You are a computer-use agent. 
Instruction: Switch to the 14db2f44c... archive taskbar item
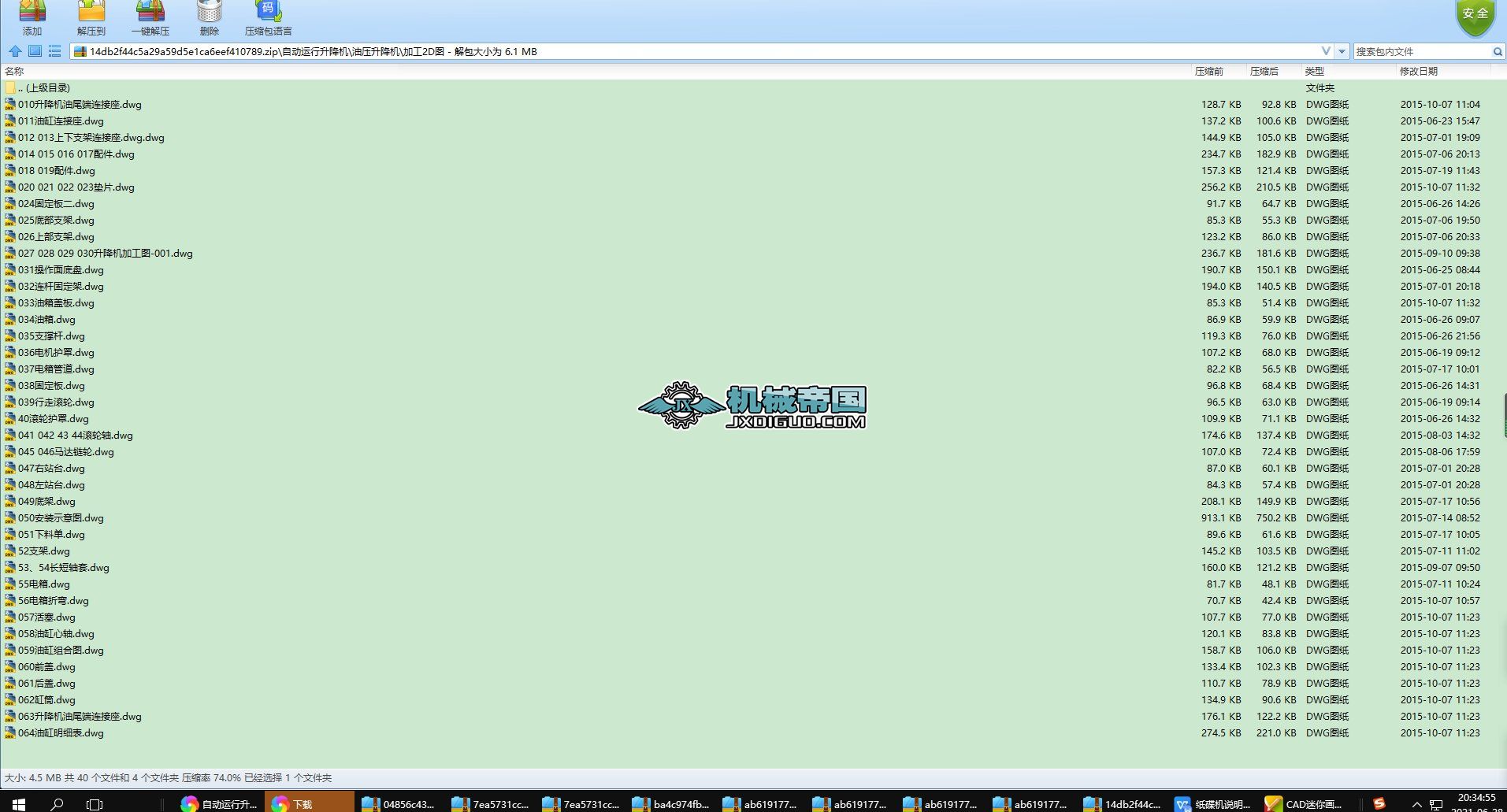coord(1121,804)
